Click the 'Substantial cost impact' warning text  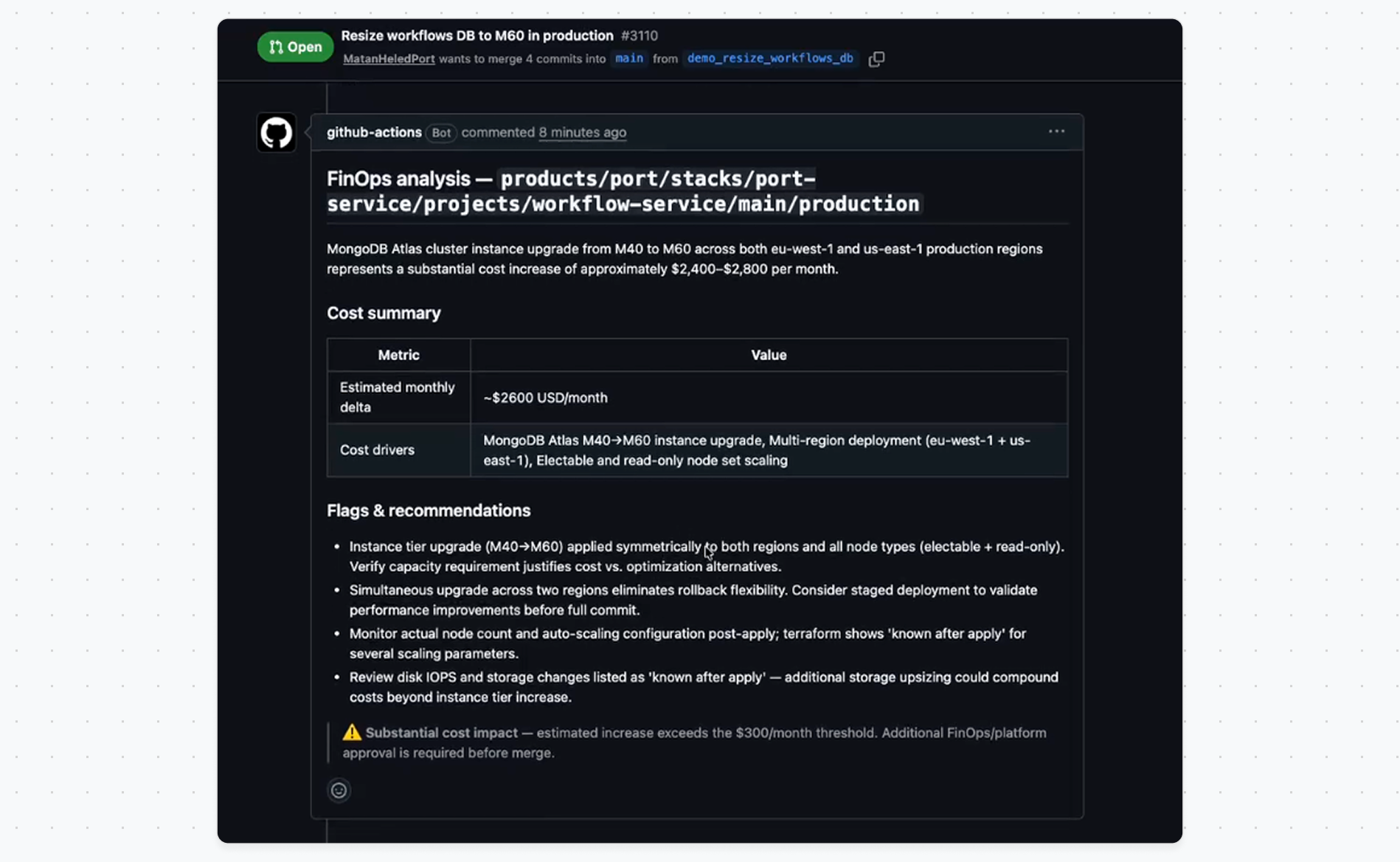coord(442,733)
